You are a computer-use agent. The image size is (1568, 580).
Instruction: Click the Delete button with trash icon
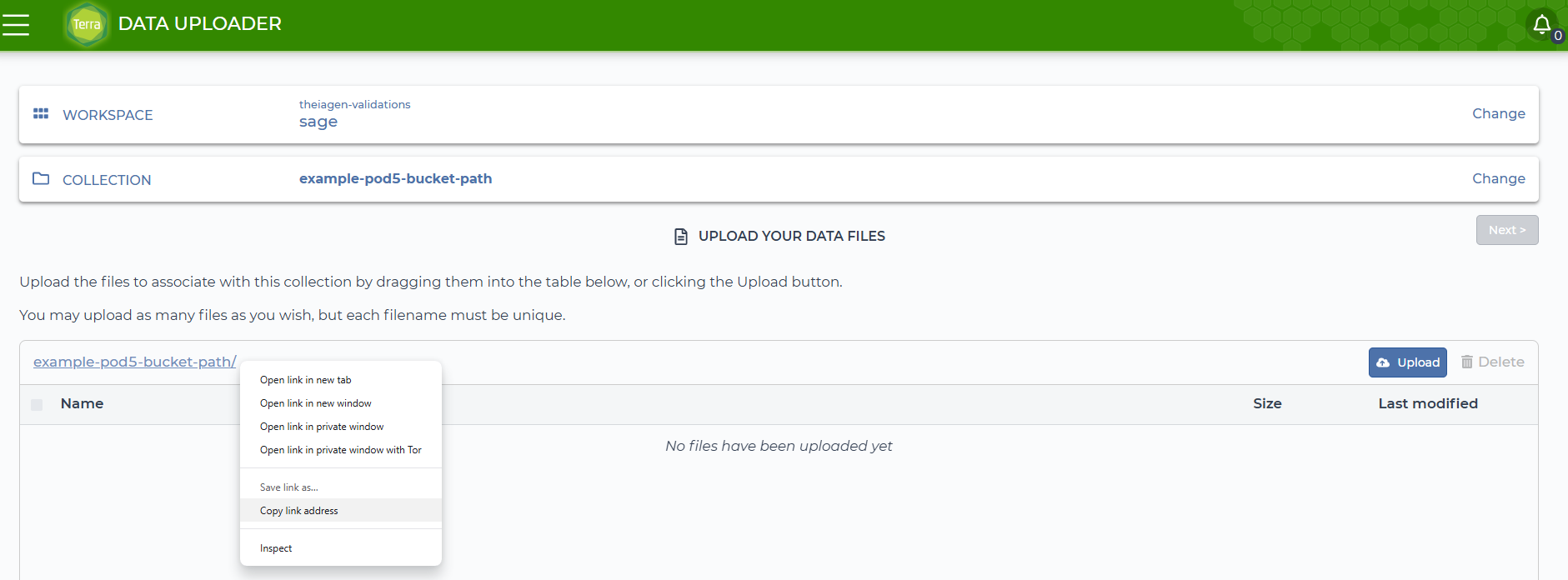tap(1492, 362)
